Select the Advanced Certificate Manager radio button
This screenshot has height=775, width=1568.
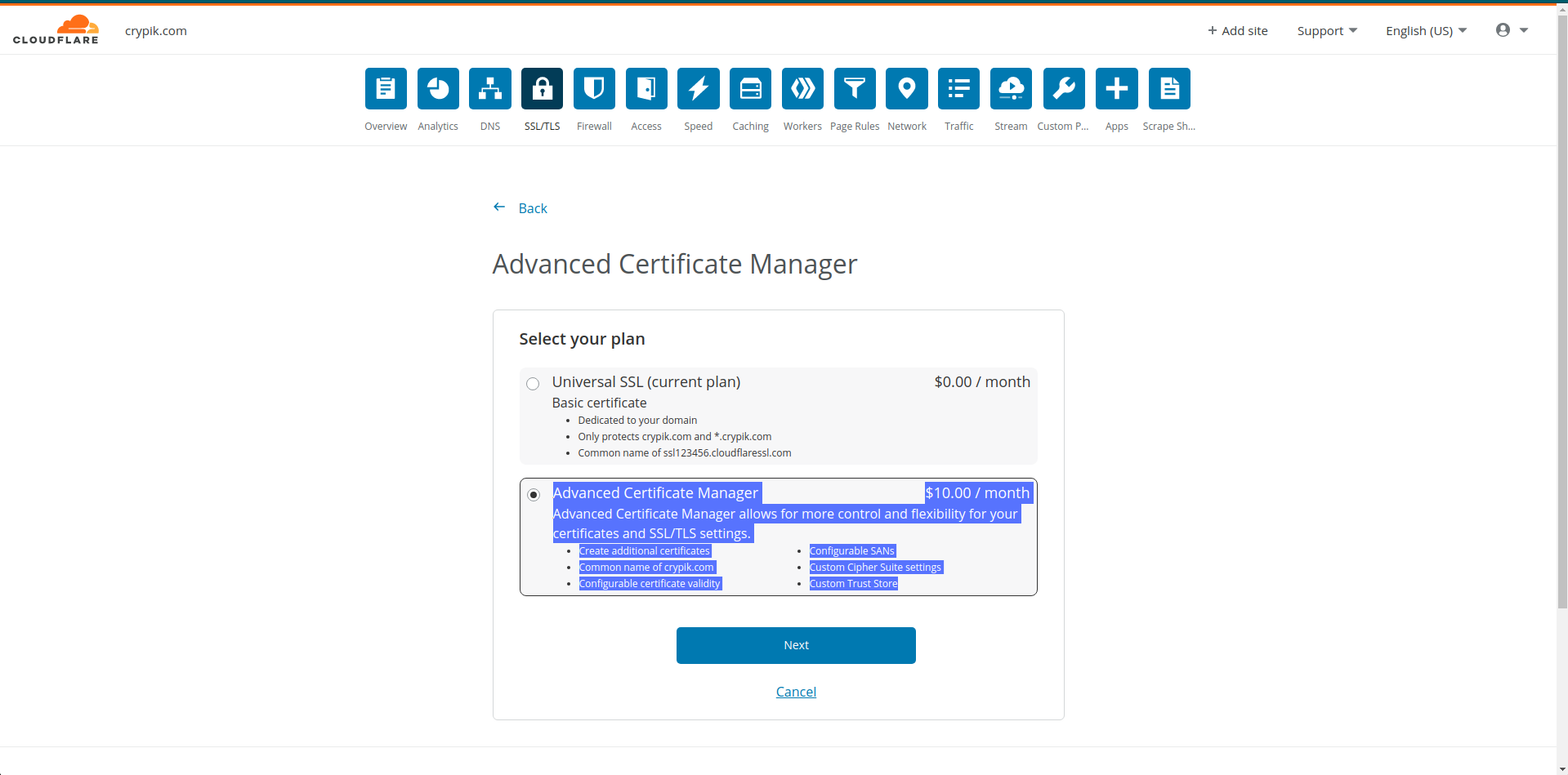click(x=534, y=495)
